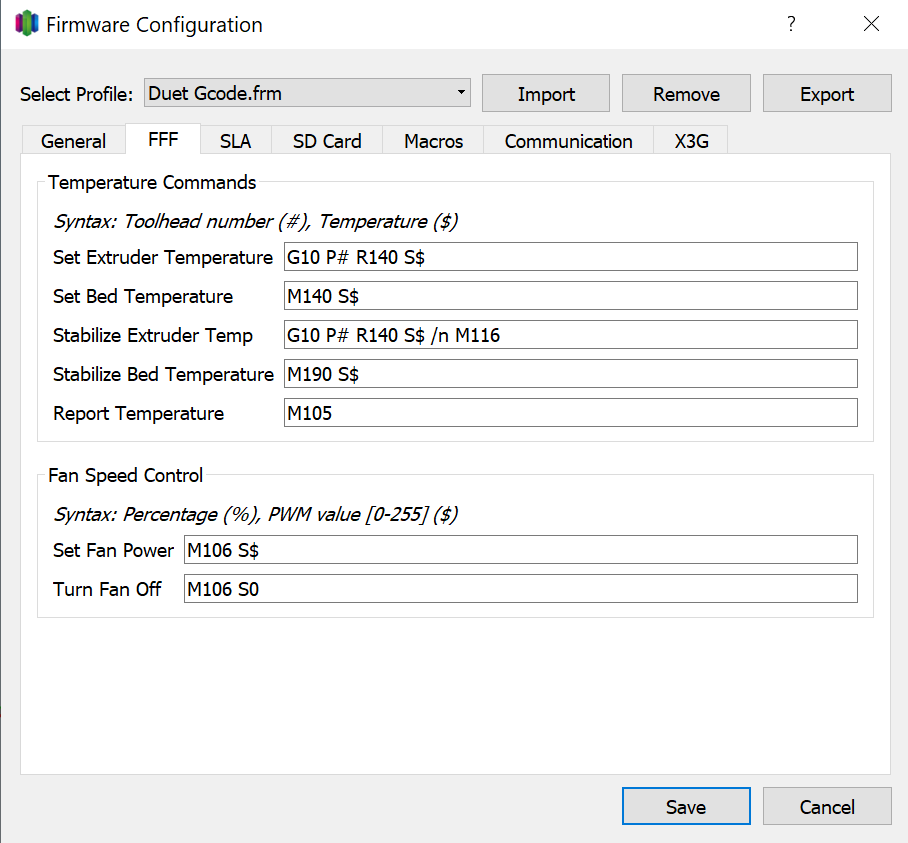This screenshot has height=843, width=908.
Task: Click the Select Profile label
Action: coord(76,94)
